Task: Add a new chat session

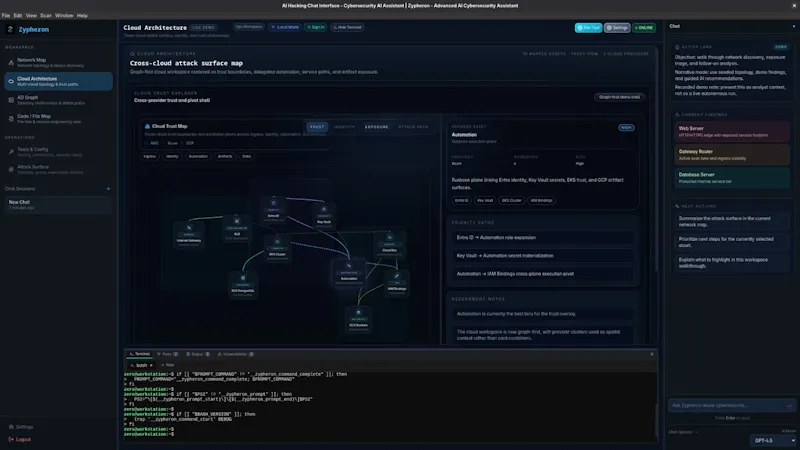Action: (x=108, y=189)
